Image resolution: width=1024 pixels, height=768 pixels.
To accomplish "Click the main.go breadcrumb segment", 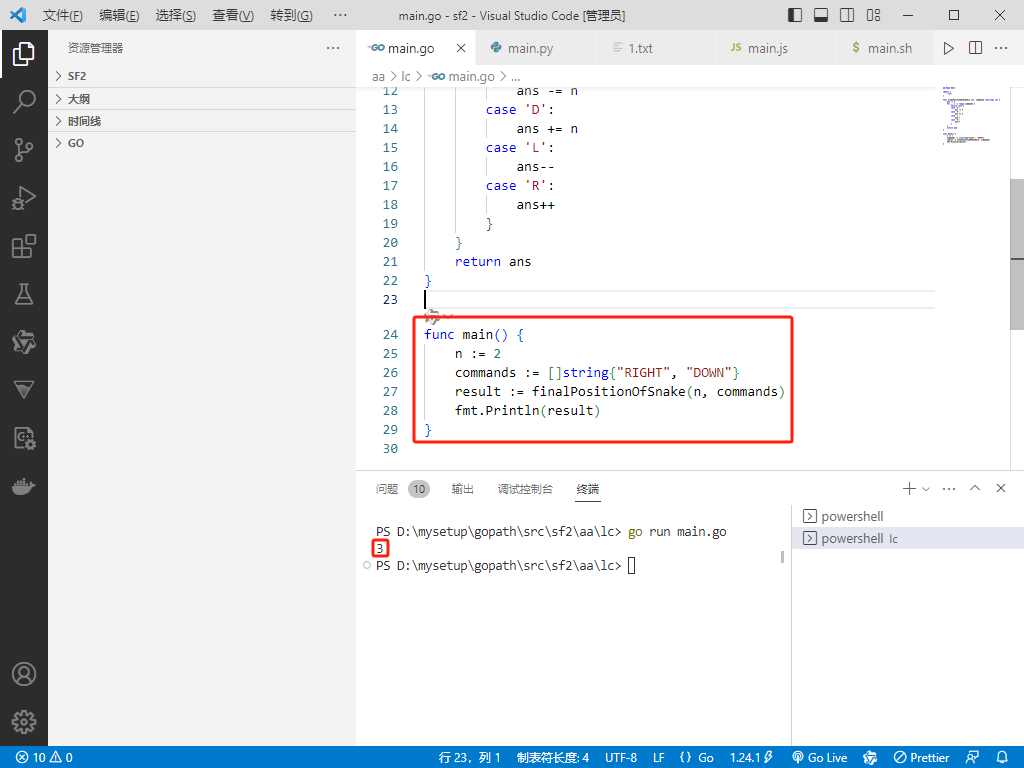I will [462, 76].
